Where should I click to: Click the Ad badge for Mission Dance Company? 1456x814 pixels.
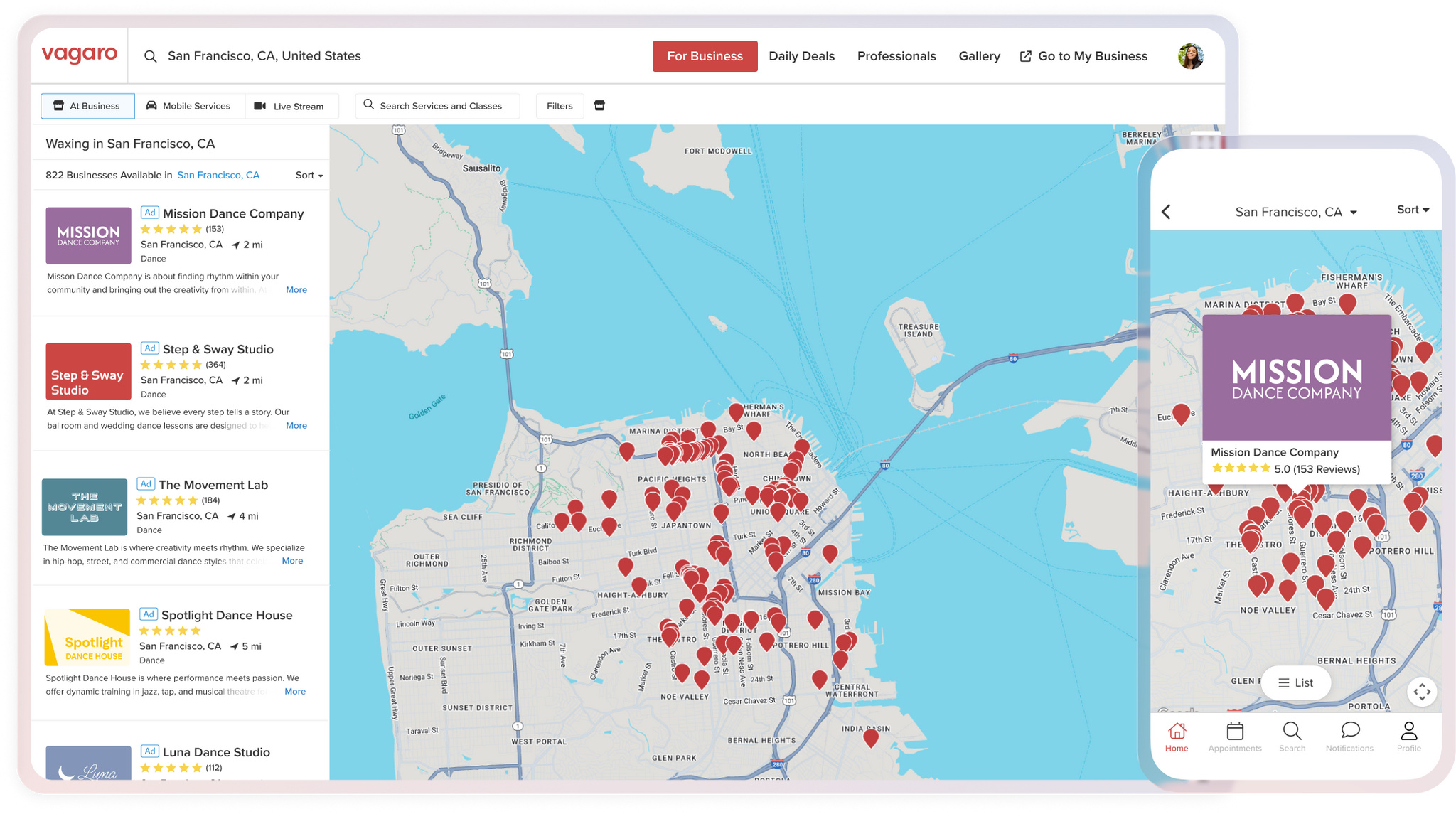coord(149,213)
